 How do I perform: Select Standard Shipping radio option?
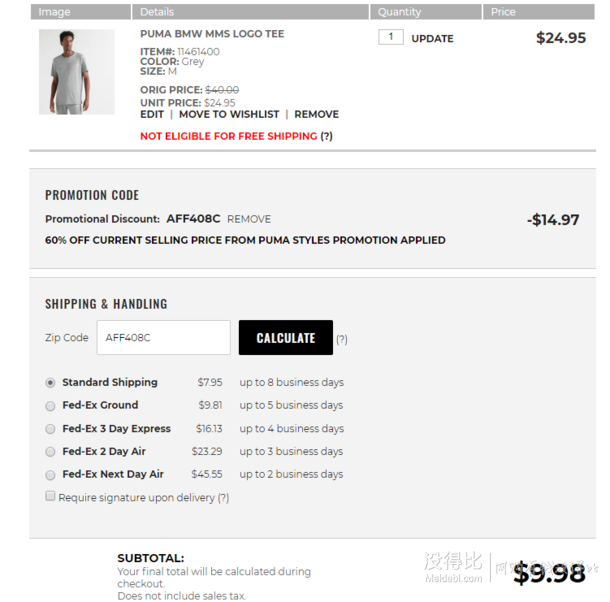50,383
